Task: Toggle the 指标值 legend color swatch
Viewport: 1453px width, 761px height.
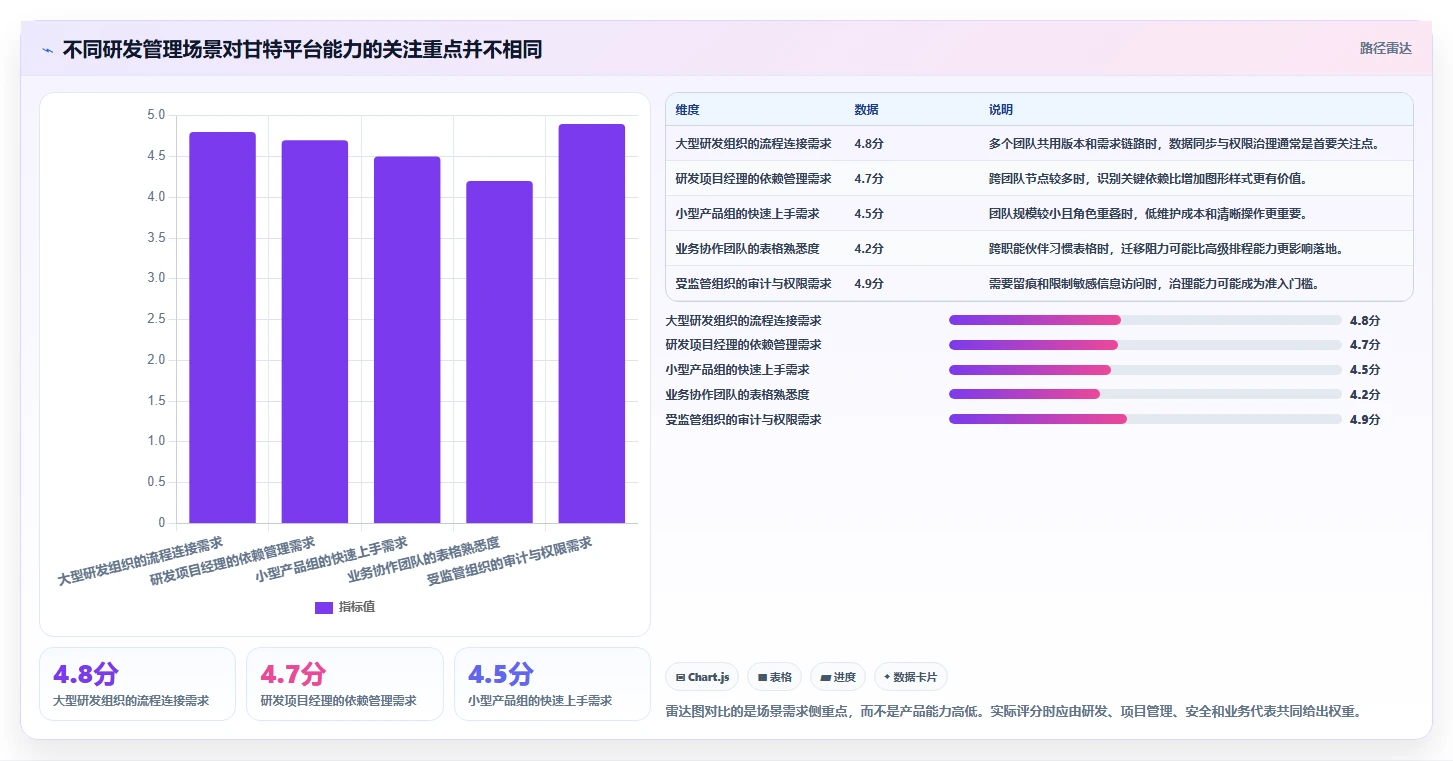Action: (x=324, y=607)
